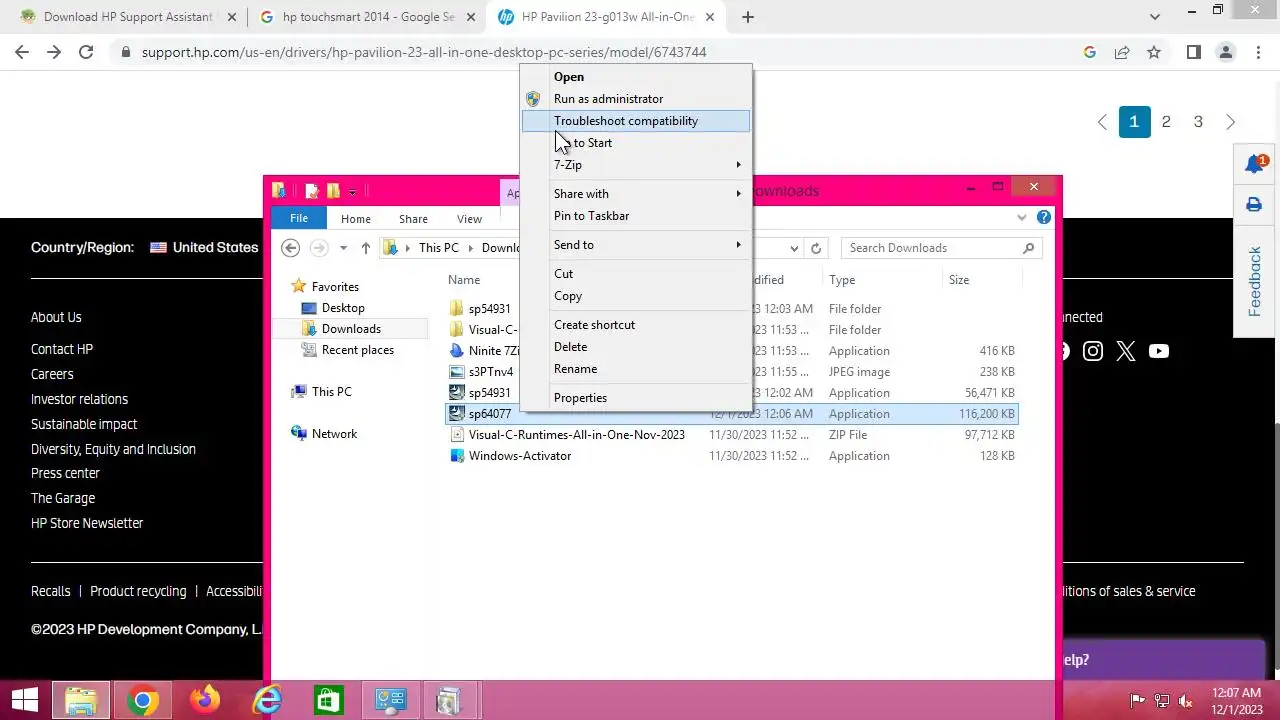Image resolution: width=1280 pixels, height=720 pixels.
Task: Select Troubleshoot compatibility menu entry
Action: point(636,121)
